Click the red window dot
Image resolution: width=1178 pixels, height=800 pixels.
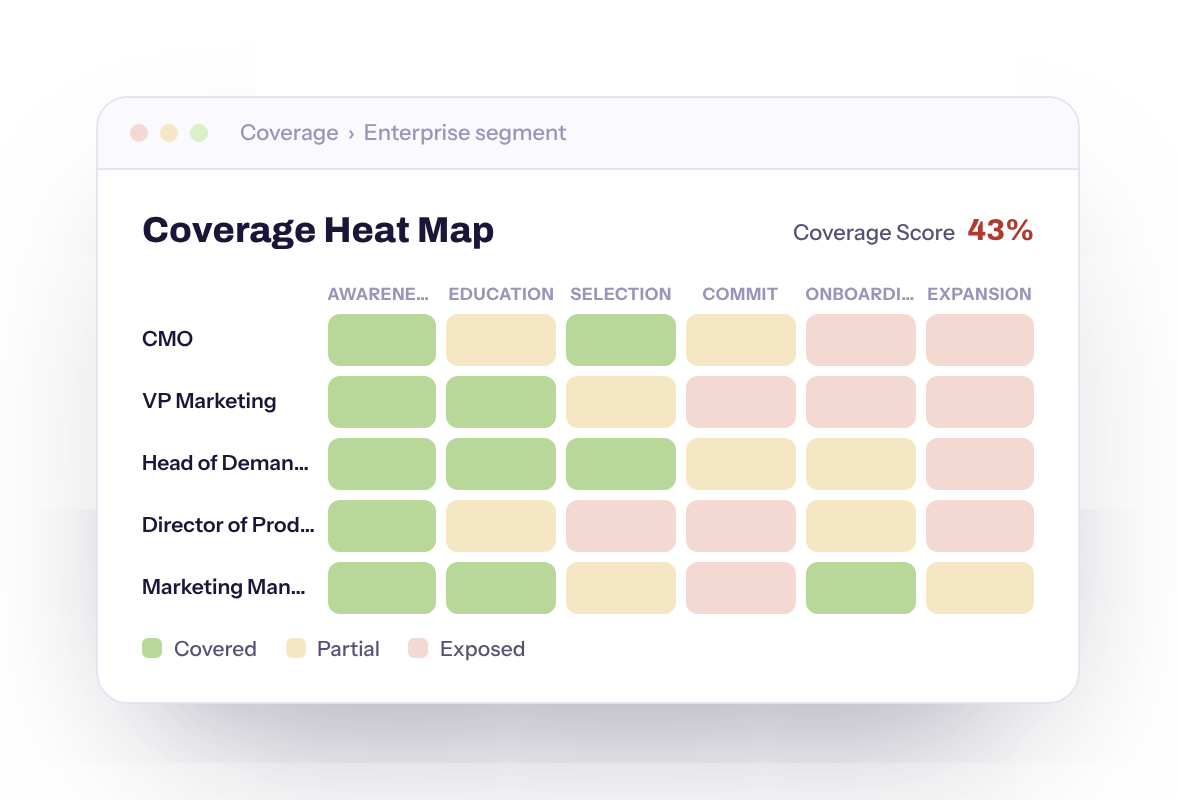(x=139, y=133)
